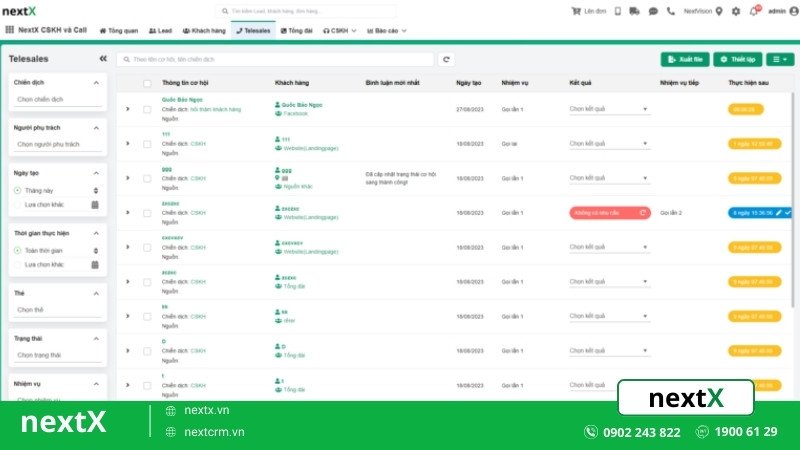Open the chat messages icon
This screenshot has width=800, height=450.
pyautogui.click(x=653, y=11)
